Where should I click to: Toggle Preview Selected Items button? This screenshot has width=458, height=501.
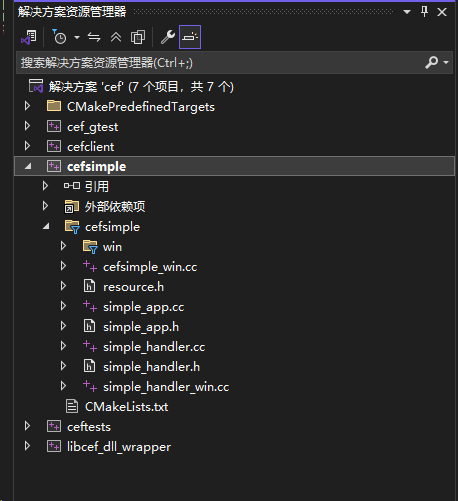point(190,37)
